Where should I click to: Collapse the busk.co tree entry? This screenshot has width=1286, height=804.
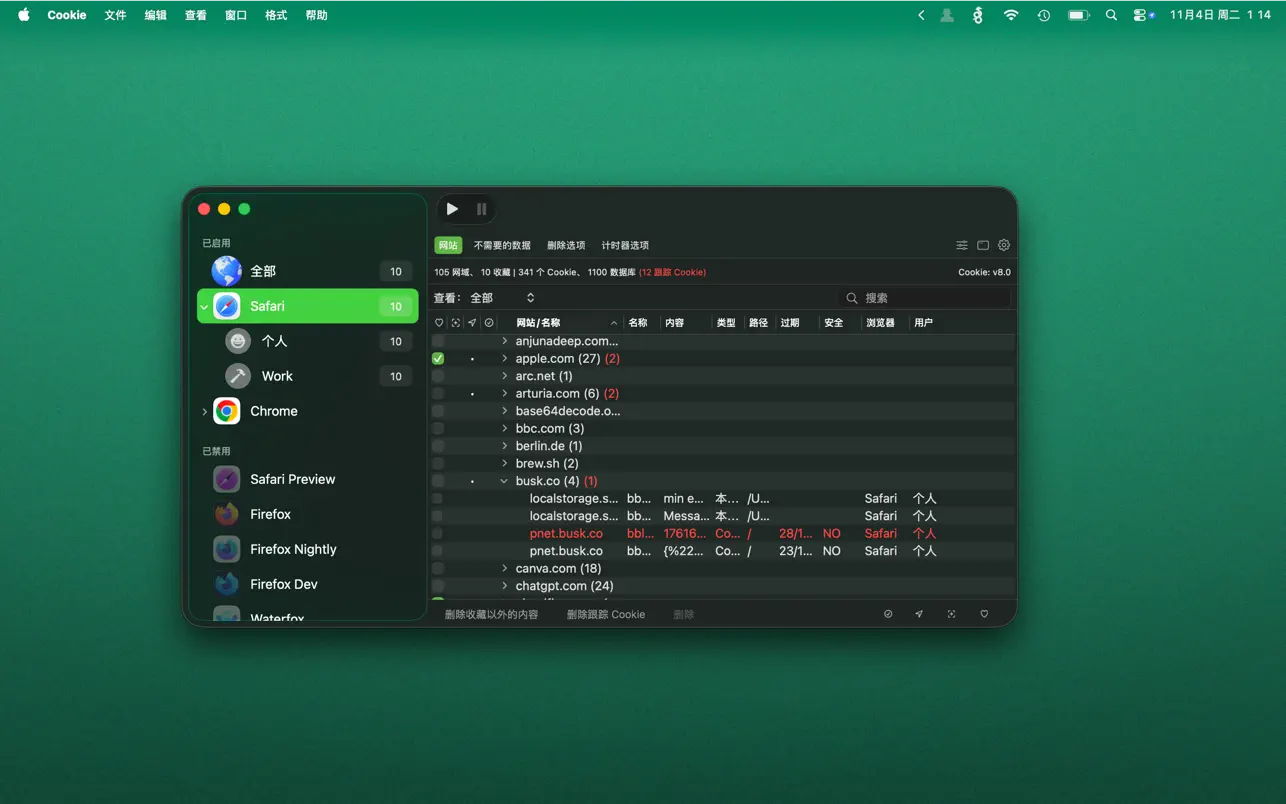[x=504, y=481]
